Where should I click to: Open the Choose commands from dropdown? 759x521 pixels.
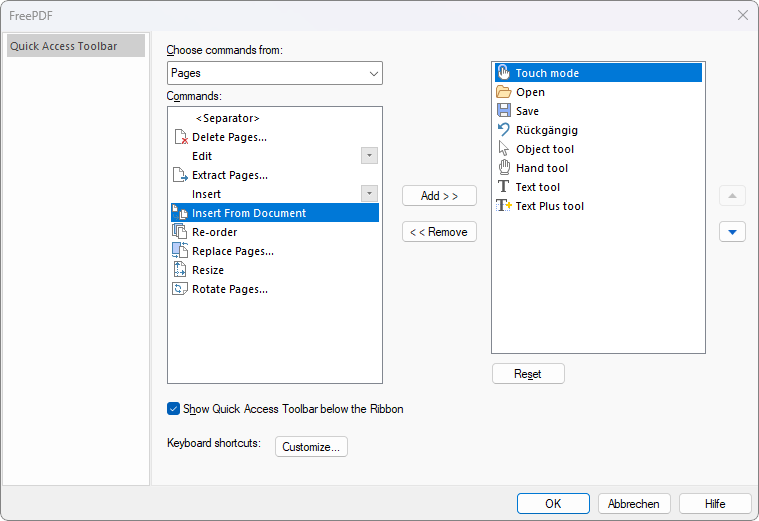click(x=274, y=73)
